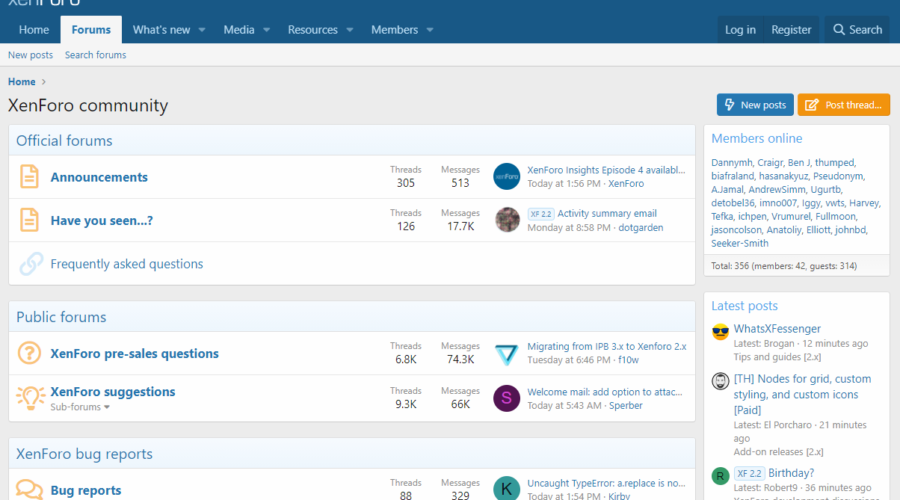Open the Resources tab
The height and width of the screenshot is (500, 900).
(312, 29)
